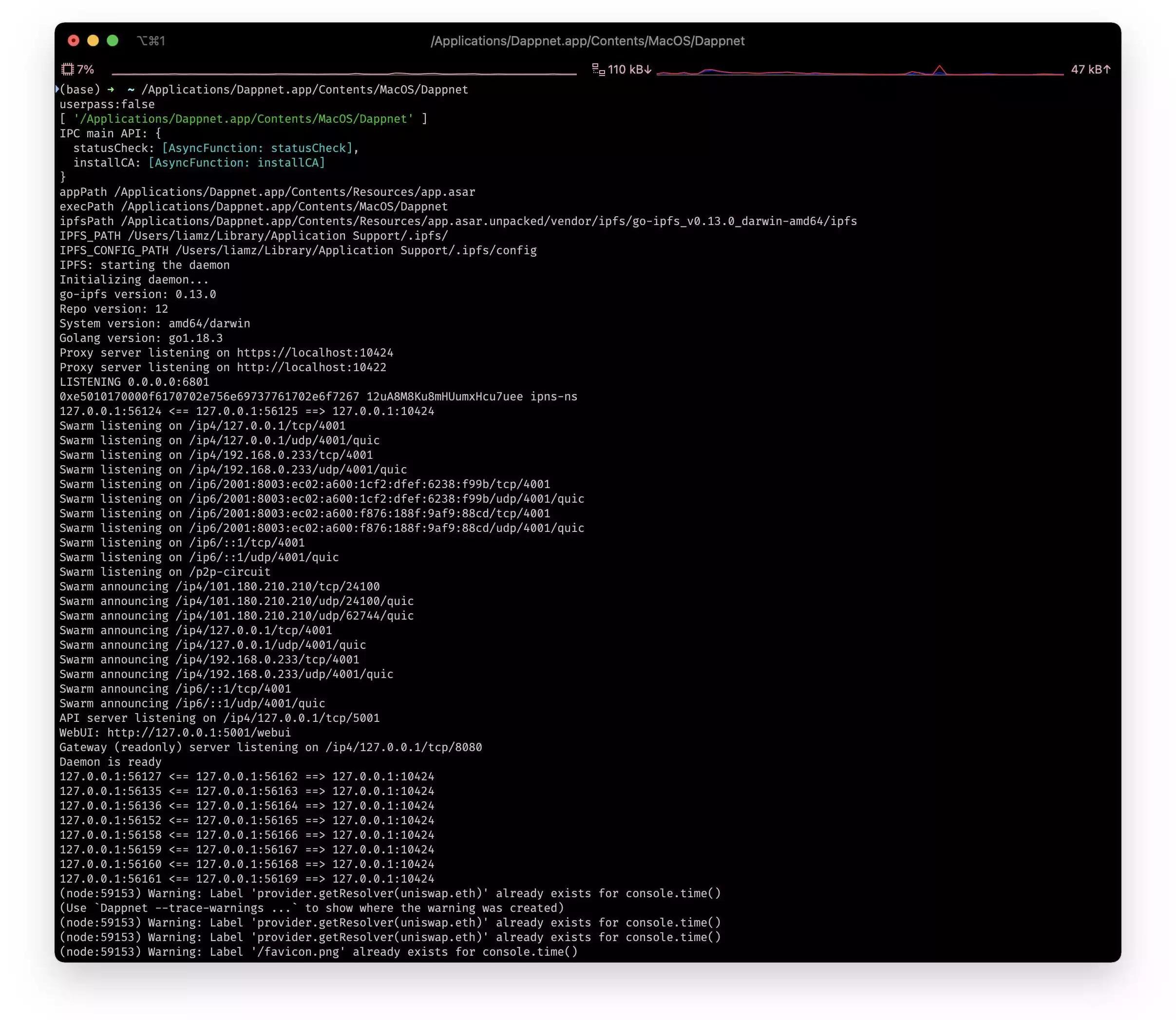Image resolution: width=1176 pixels, height=1020 pixels.
Task: Click the network traffic icon beside 110 kB
Action: (598, 70)
